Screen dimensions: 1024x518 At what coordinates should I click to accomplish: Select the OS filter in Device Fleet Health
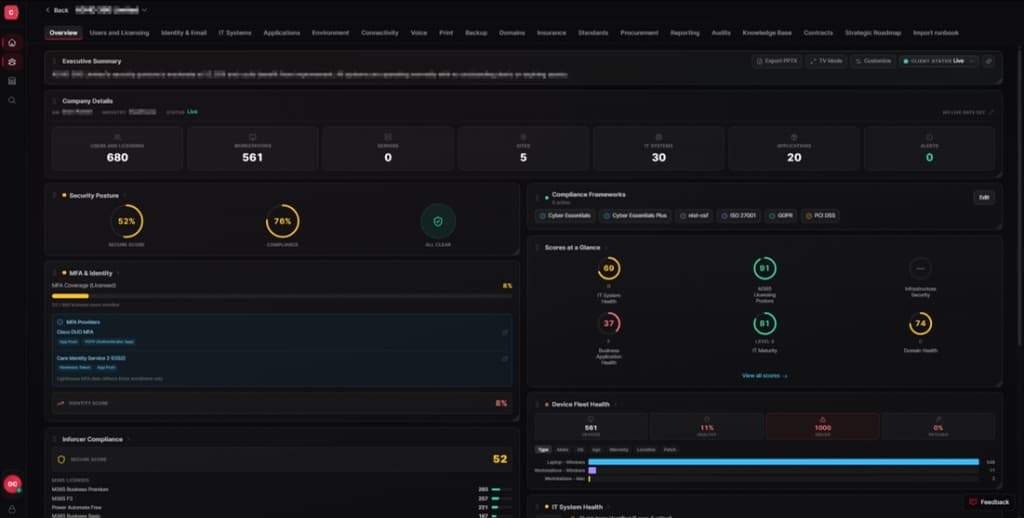click(x=580, y=450)
